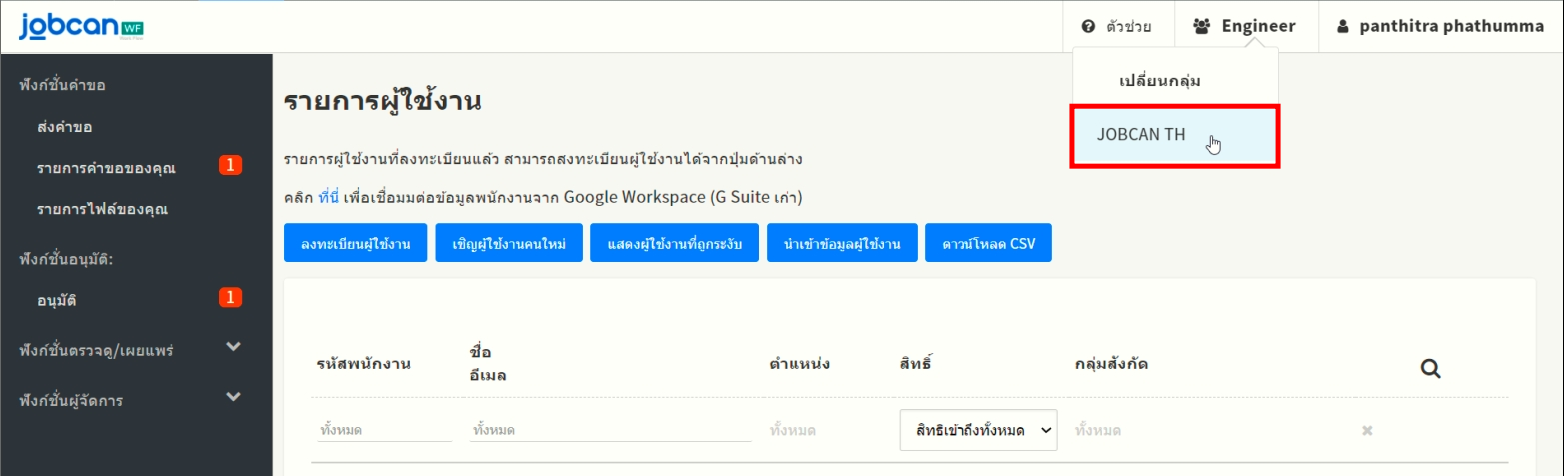This screenshot has width=1564, height=476.
Task: Click the red badge next to อนุมัติ
Action: (x=230, y=297)
